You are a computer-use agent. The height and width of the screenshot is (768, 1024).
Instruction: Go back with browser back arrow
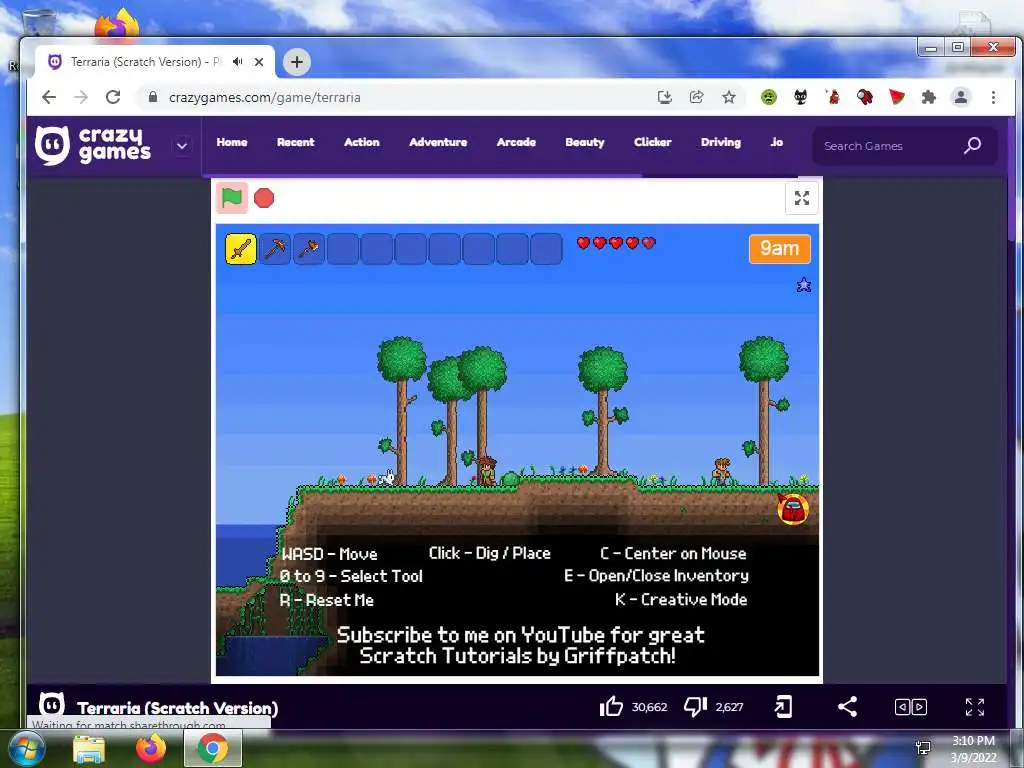[49, 97]
